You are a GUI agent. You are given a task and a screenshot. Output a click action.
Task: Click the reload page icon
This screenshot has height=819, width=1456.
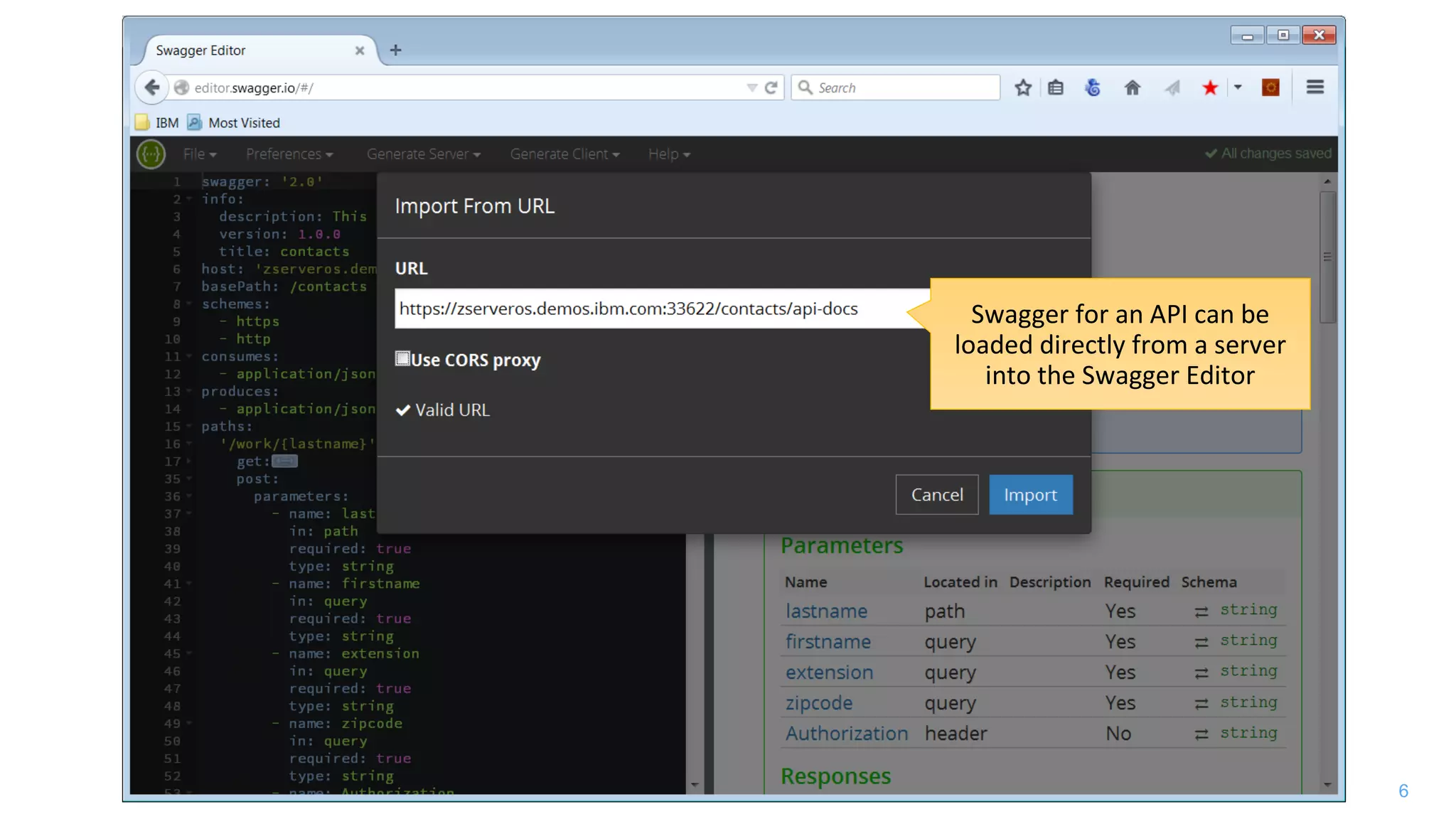click(x=771, y=88)
